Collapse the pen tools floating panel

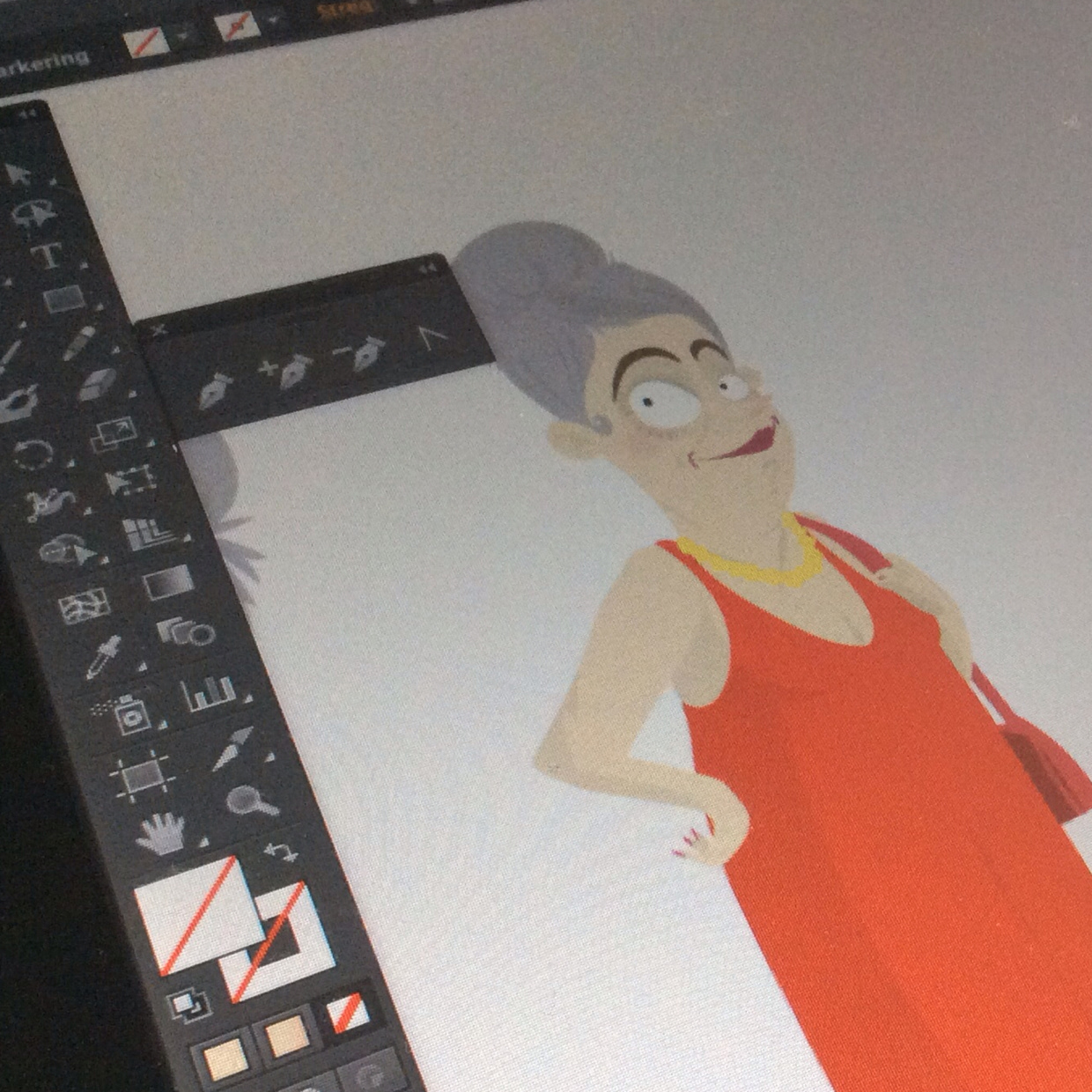pyautogui.click(x=429, y=268)
